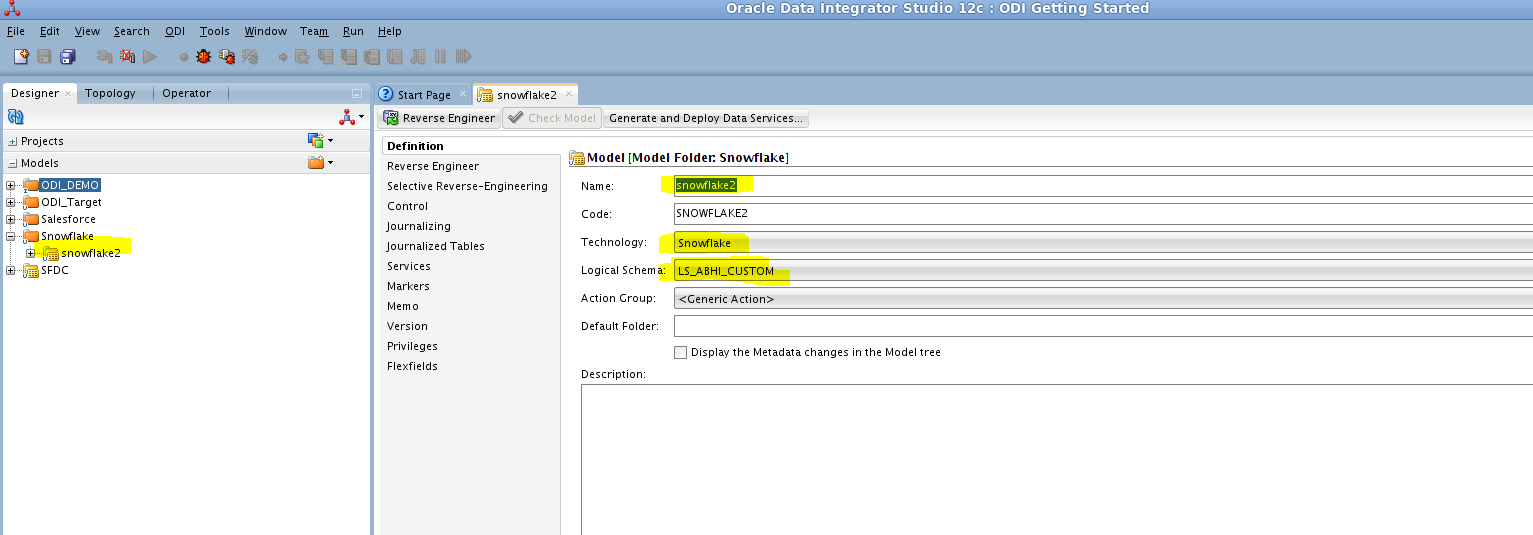Click the Save floppy disk icon
Viewport: 1533px width, 535px height.
(45, 57)
